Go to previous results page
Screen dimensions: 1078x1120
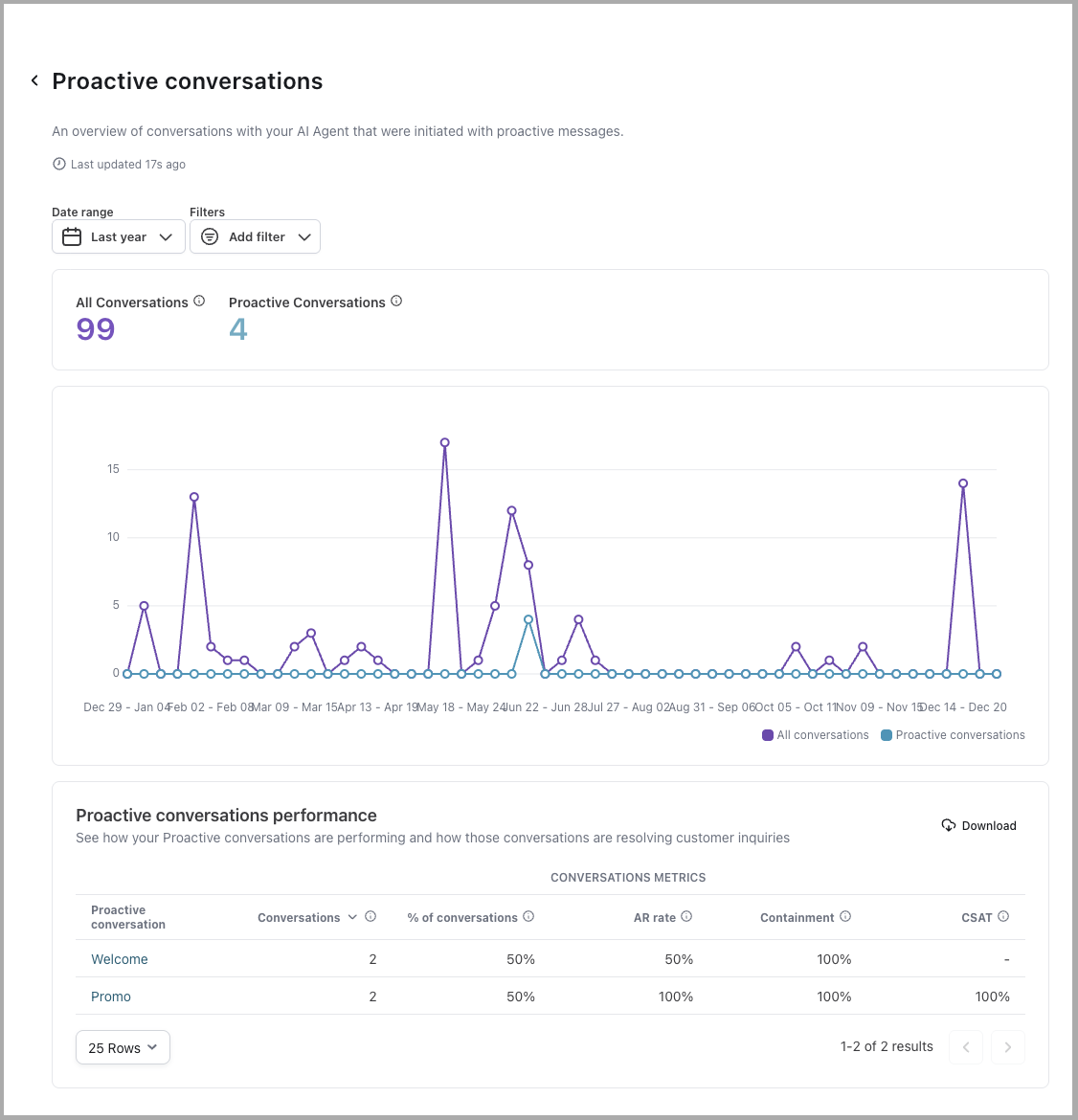pos(966,1047)
